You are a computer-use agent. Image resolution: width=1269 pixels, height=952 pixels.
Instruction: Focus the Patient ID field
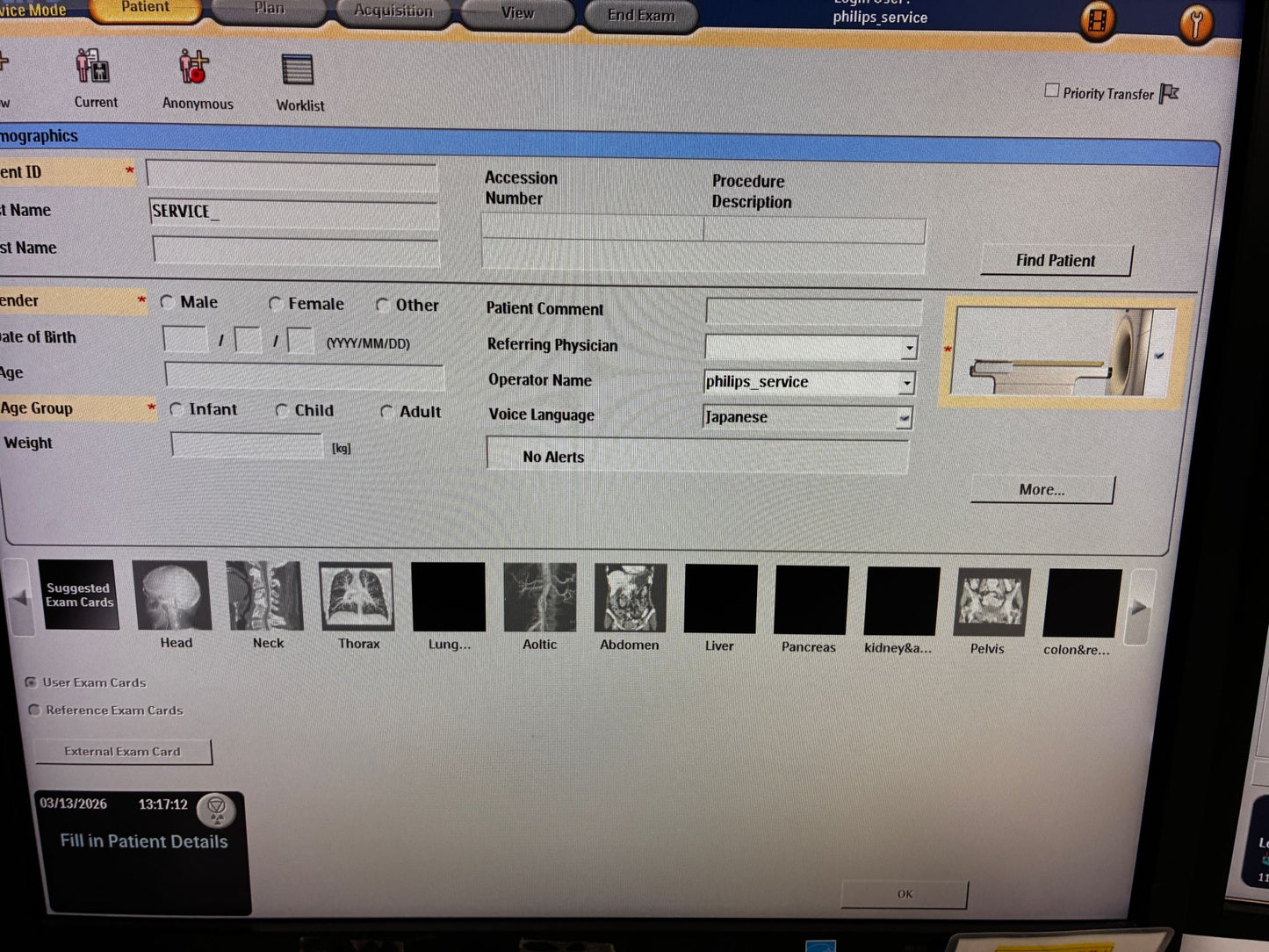click(292, 174)
